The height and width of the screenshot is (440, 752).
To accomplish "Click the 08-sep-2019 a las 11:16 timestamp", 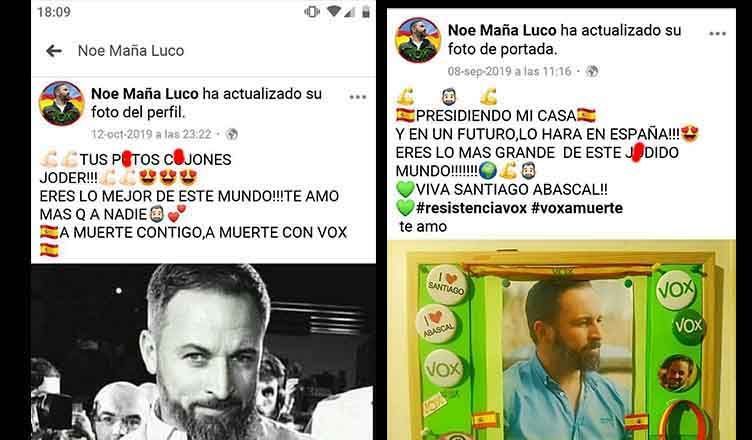I will coord(510,71).
